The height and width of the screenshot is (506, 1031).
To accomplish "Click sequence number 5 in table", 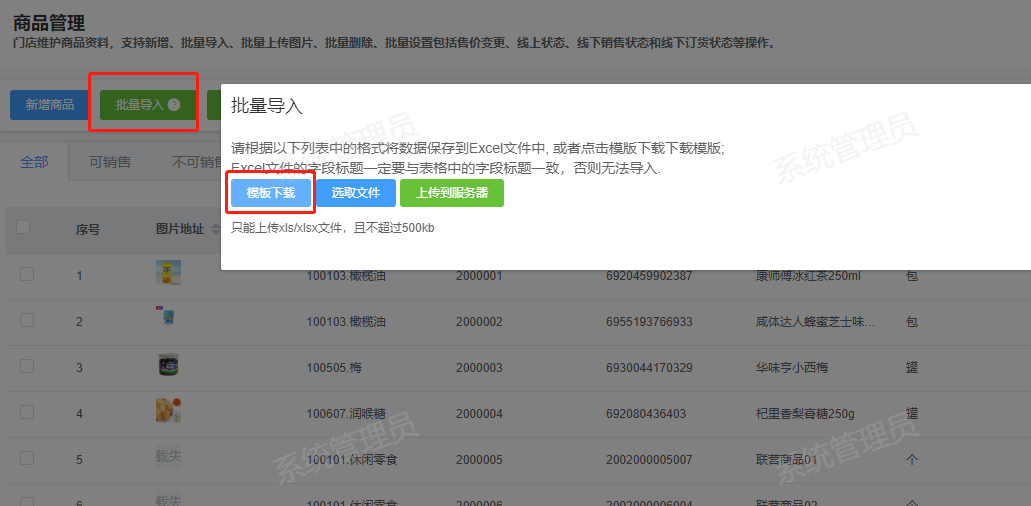I will (80, 459).
